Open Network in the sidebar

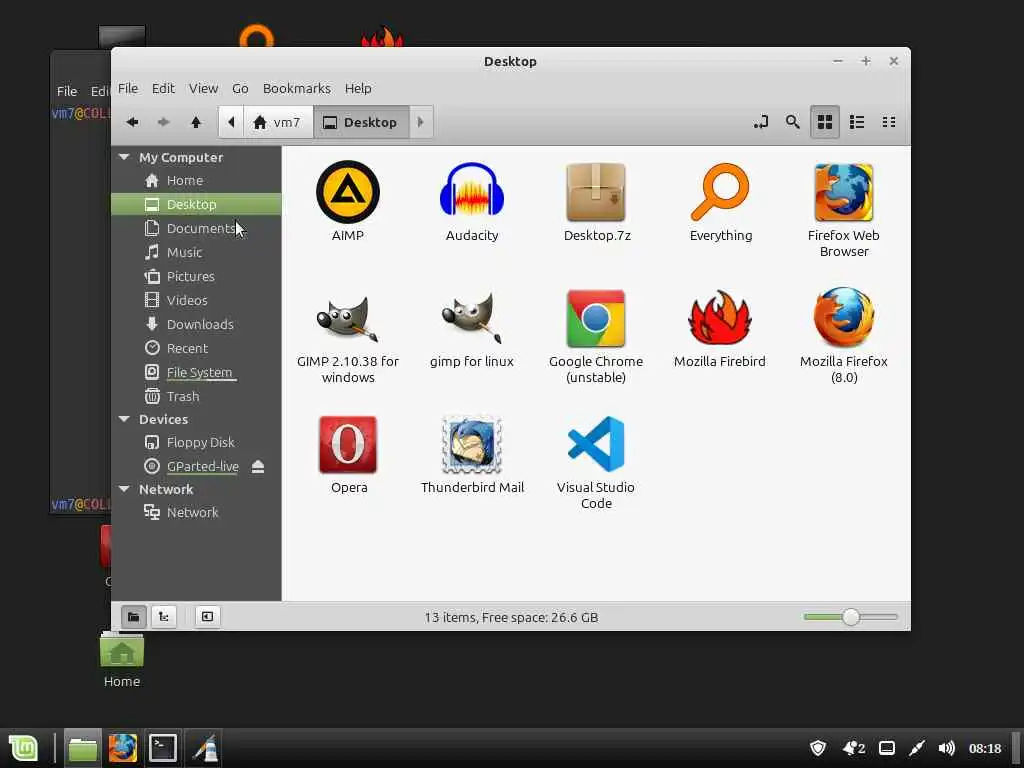pos(196,512)
